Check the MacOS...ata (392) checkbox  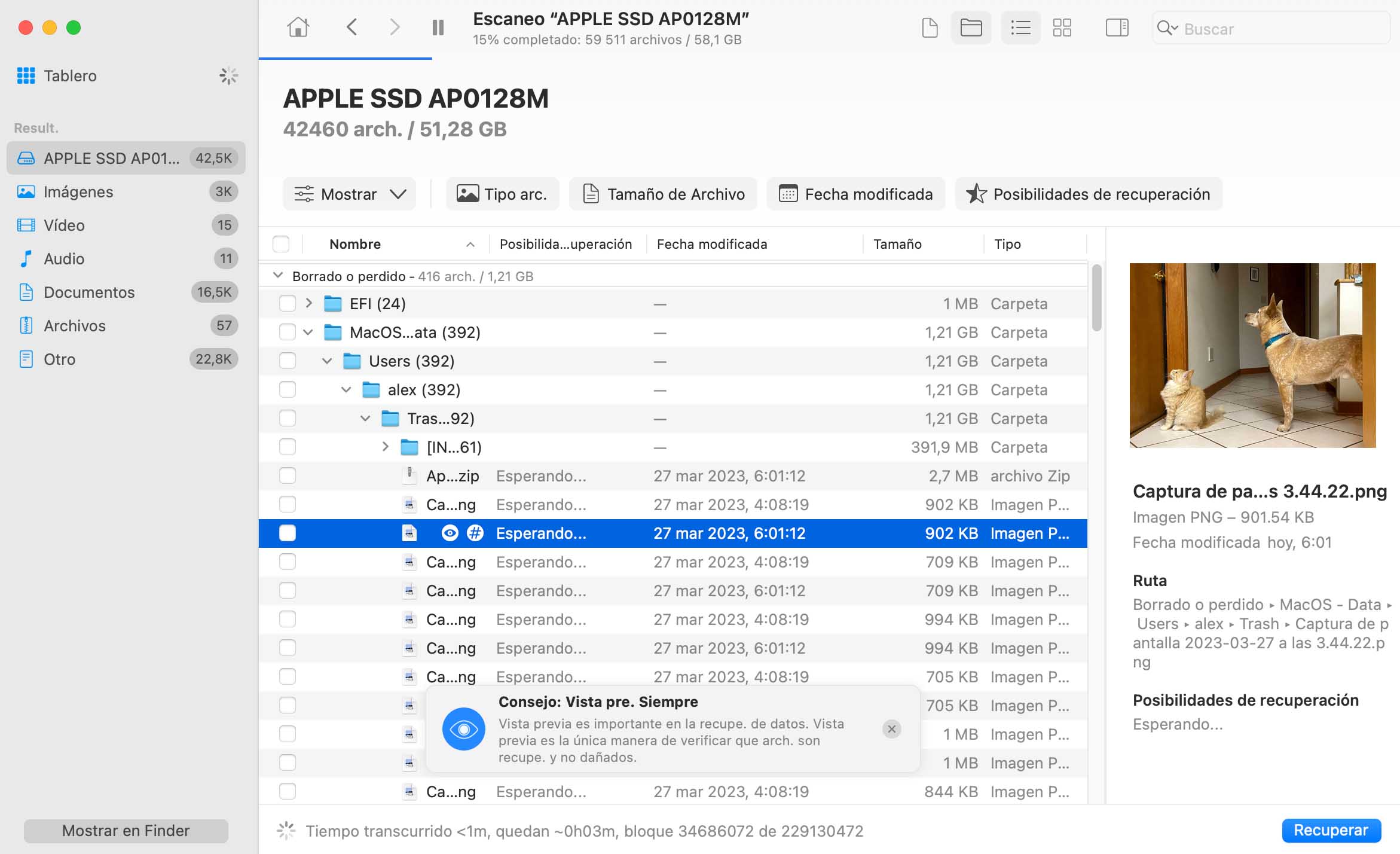pos(288,332)
